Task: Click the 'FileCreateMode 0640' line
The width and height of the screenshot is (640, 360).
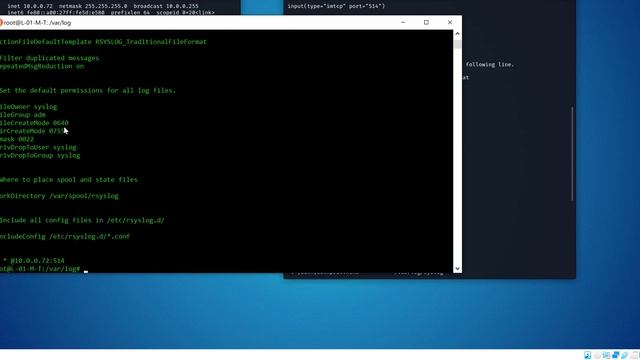Action: 34,123
